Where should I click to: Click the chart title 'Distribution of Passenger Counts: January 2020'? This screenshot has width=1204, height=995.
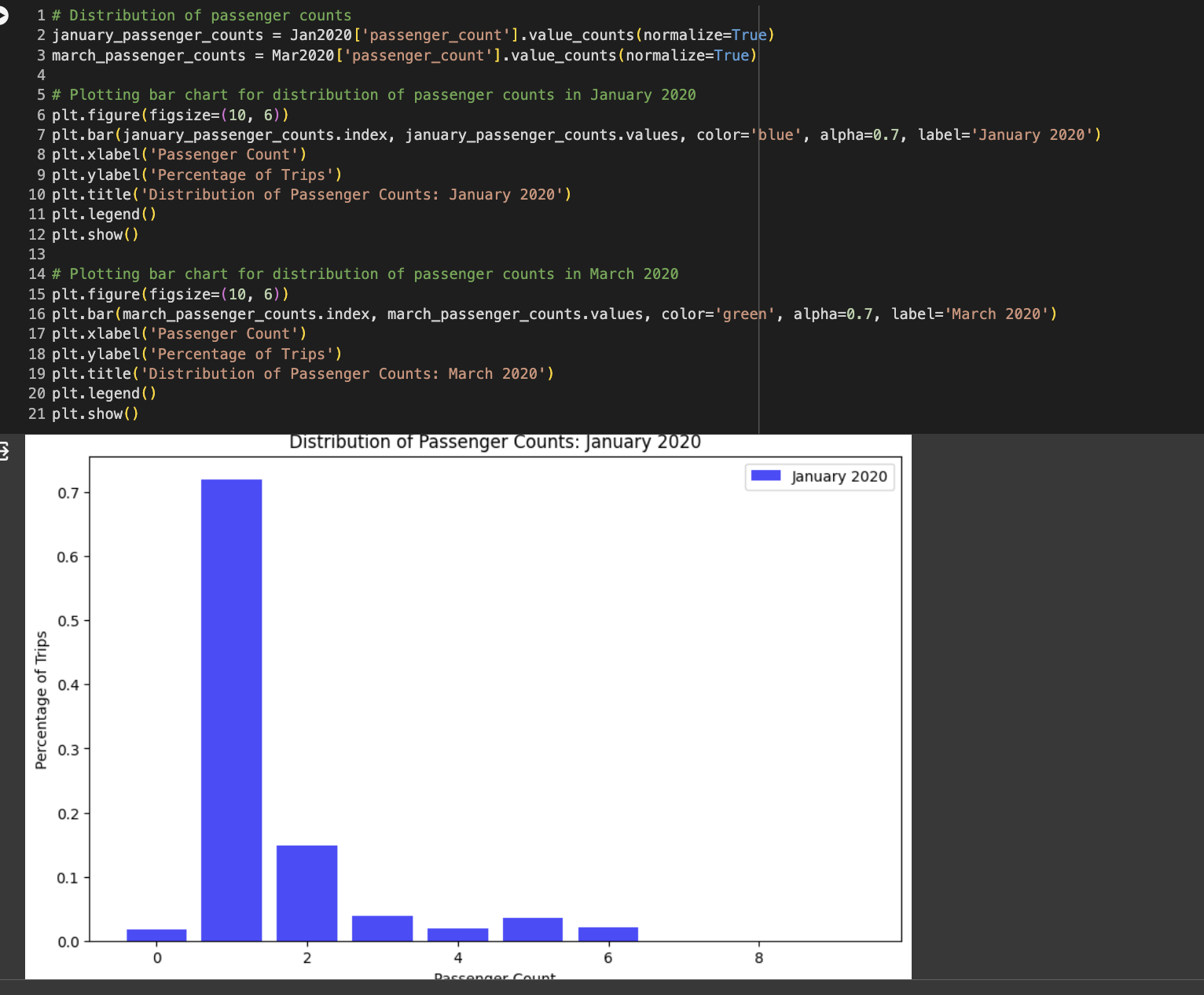coord(495,442)
